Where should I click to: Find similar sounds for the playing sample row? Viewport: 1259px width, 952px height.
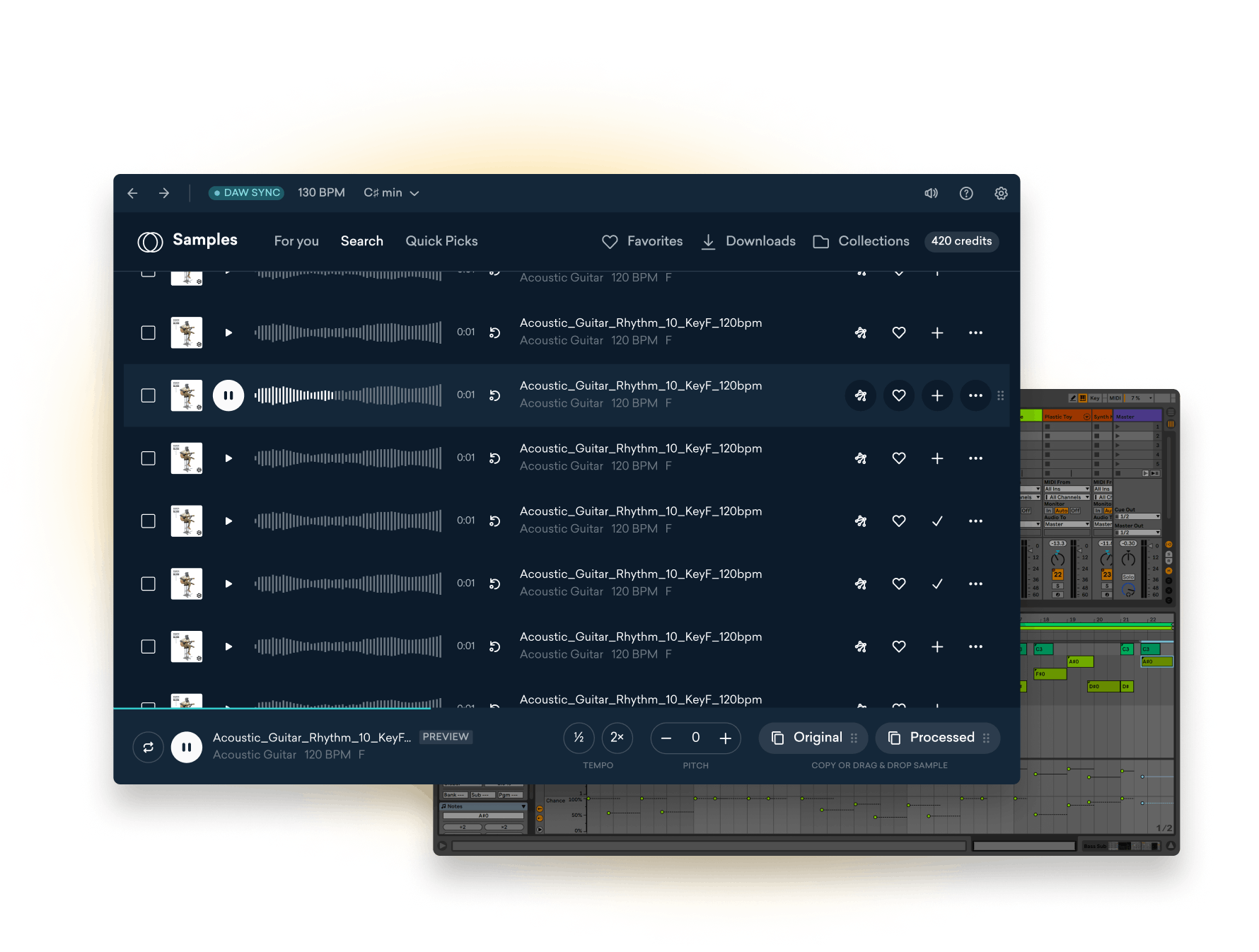(x=861, y=395)
